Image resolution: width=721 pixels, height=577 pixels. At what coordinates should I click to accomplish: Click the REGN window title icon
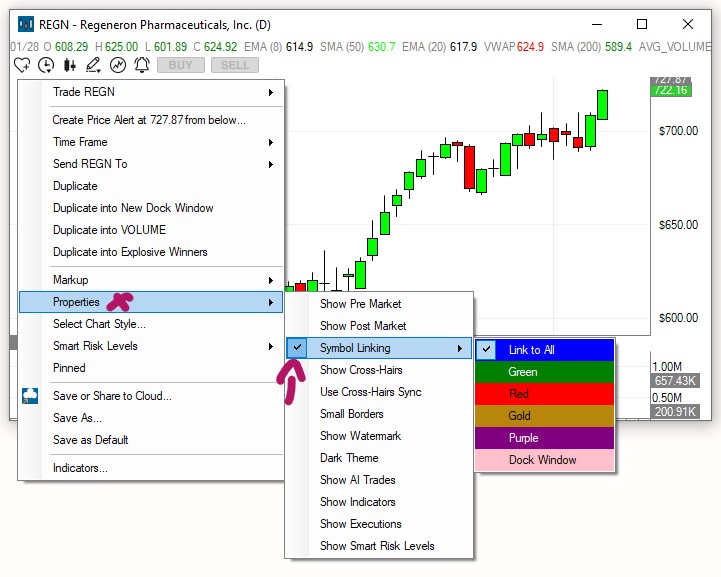[25, 24]
